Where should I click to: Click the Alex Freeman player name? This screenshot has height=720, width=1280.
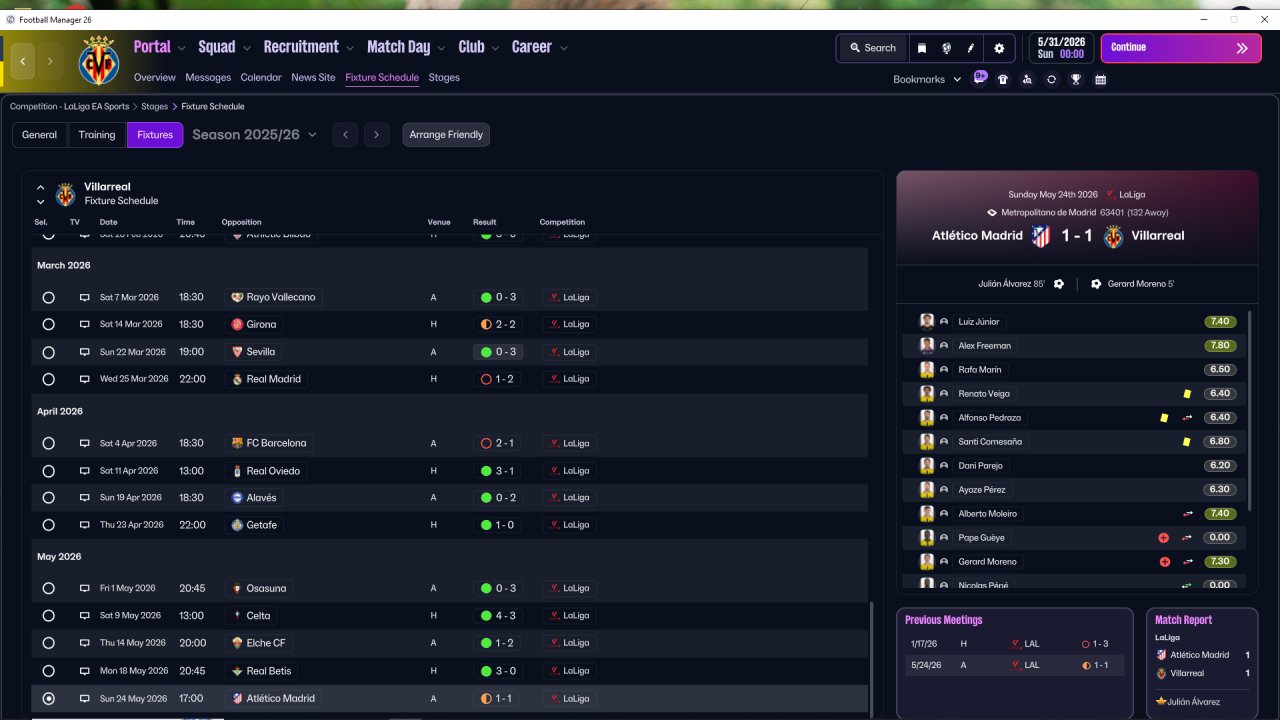(x=984, y=346)
